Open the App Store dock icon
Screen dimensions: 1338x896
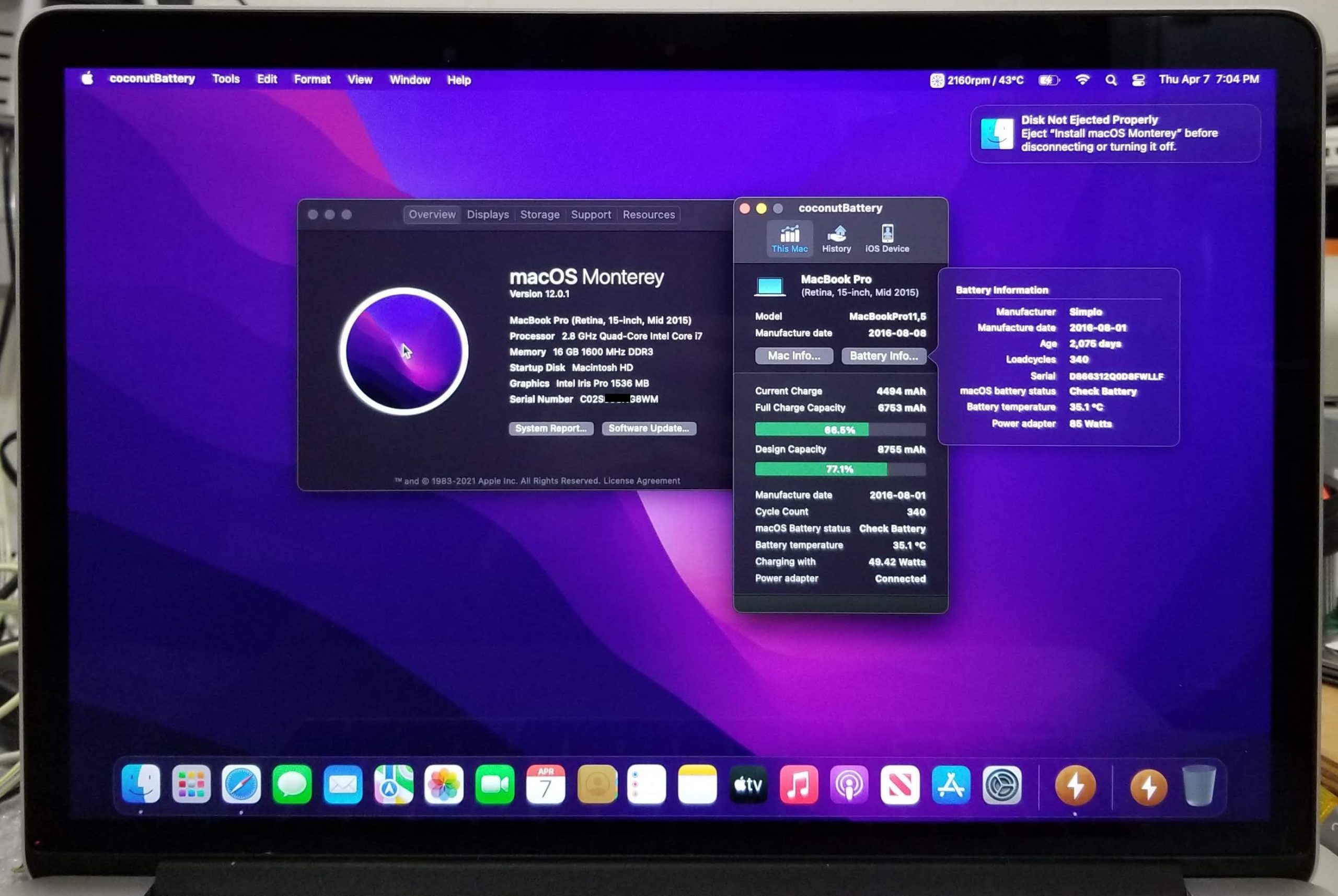click(951, 786)
